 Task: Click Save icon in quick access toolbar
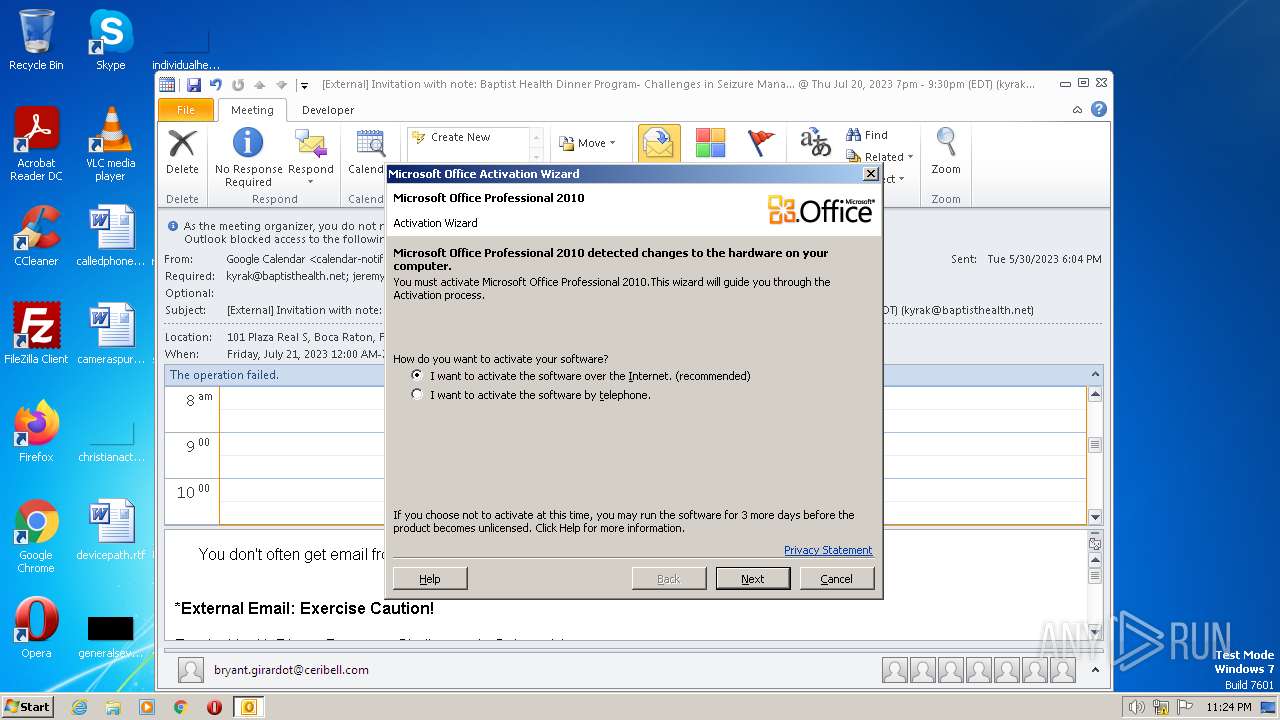pos(193,85)
